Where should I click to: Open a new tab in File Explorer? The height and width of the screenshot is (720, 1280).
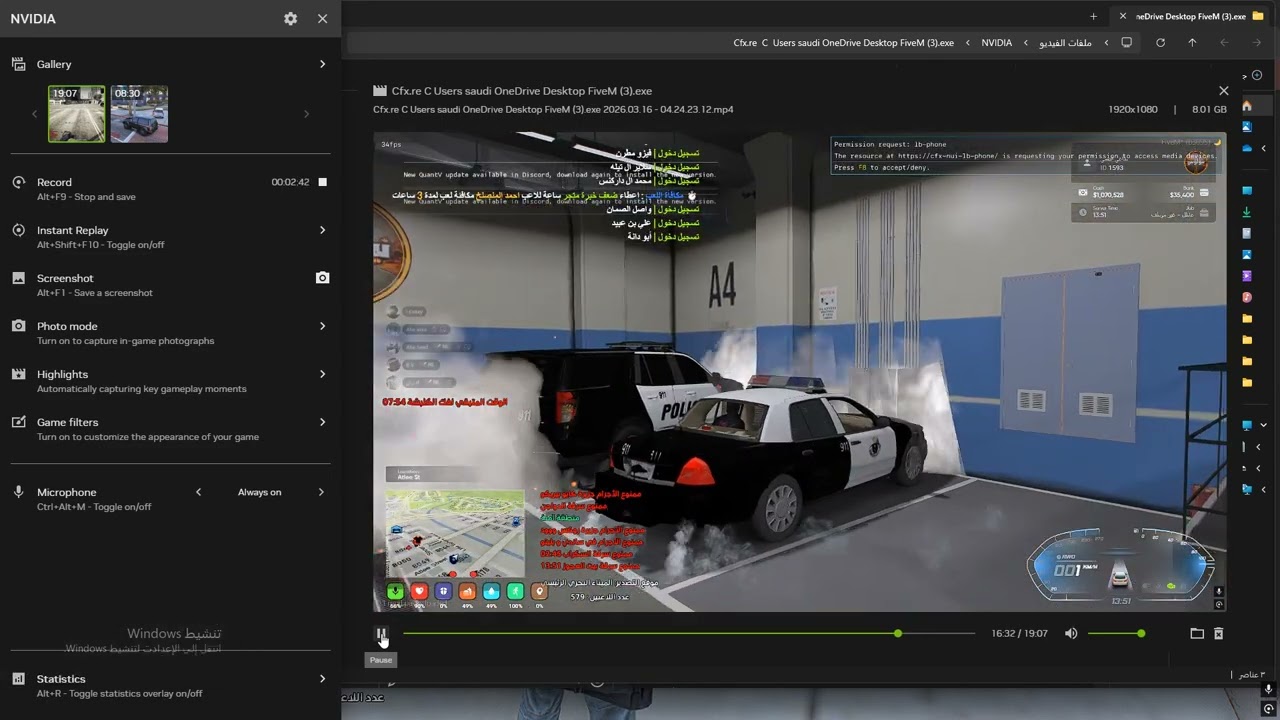pos(1093,16)
